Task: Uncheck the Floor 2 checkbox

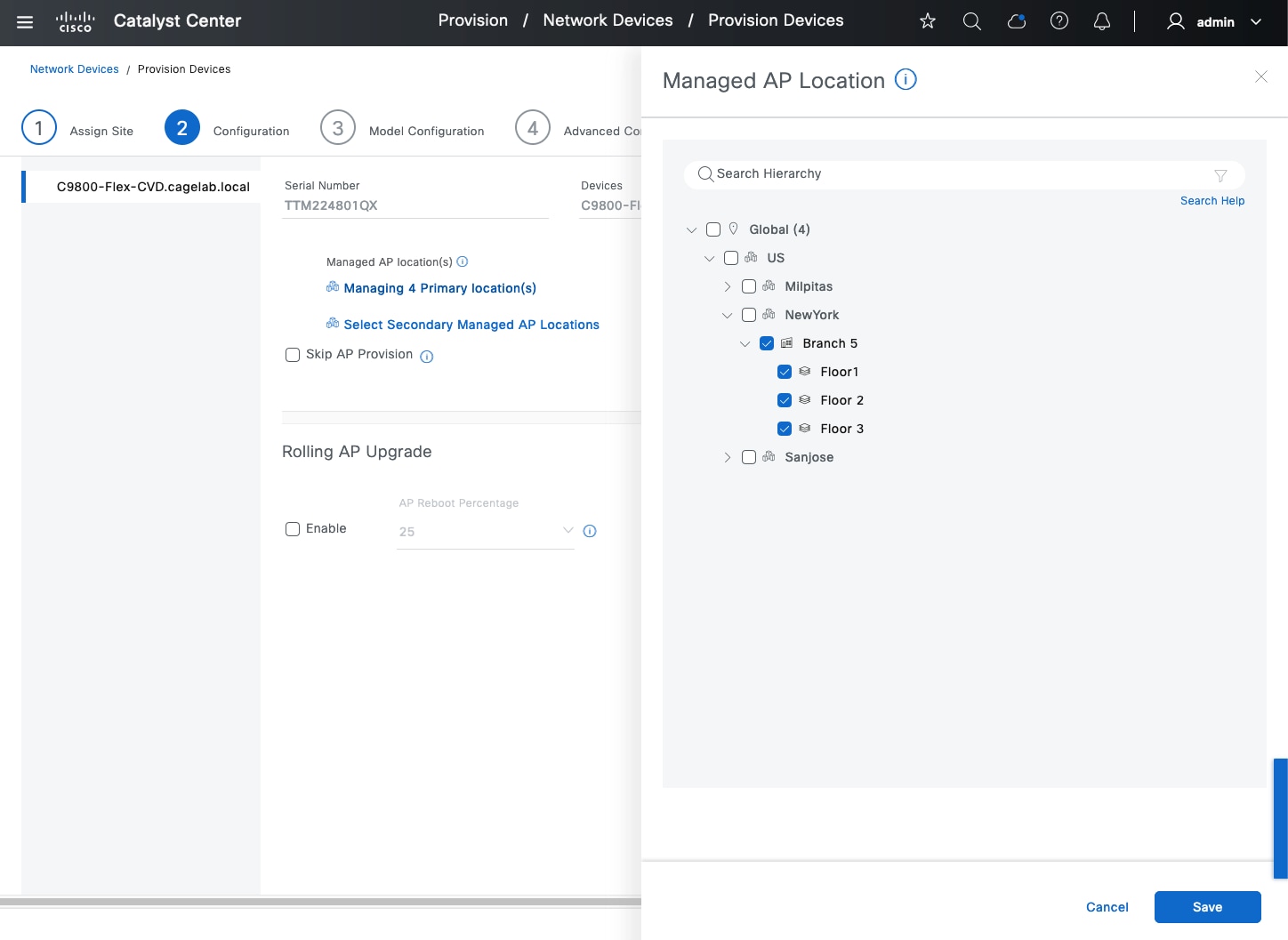Action: tap(785, 400)
